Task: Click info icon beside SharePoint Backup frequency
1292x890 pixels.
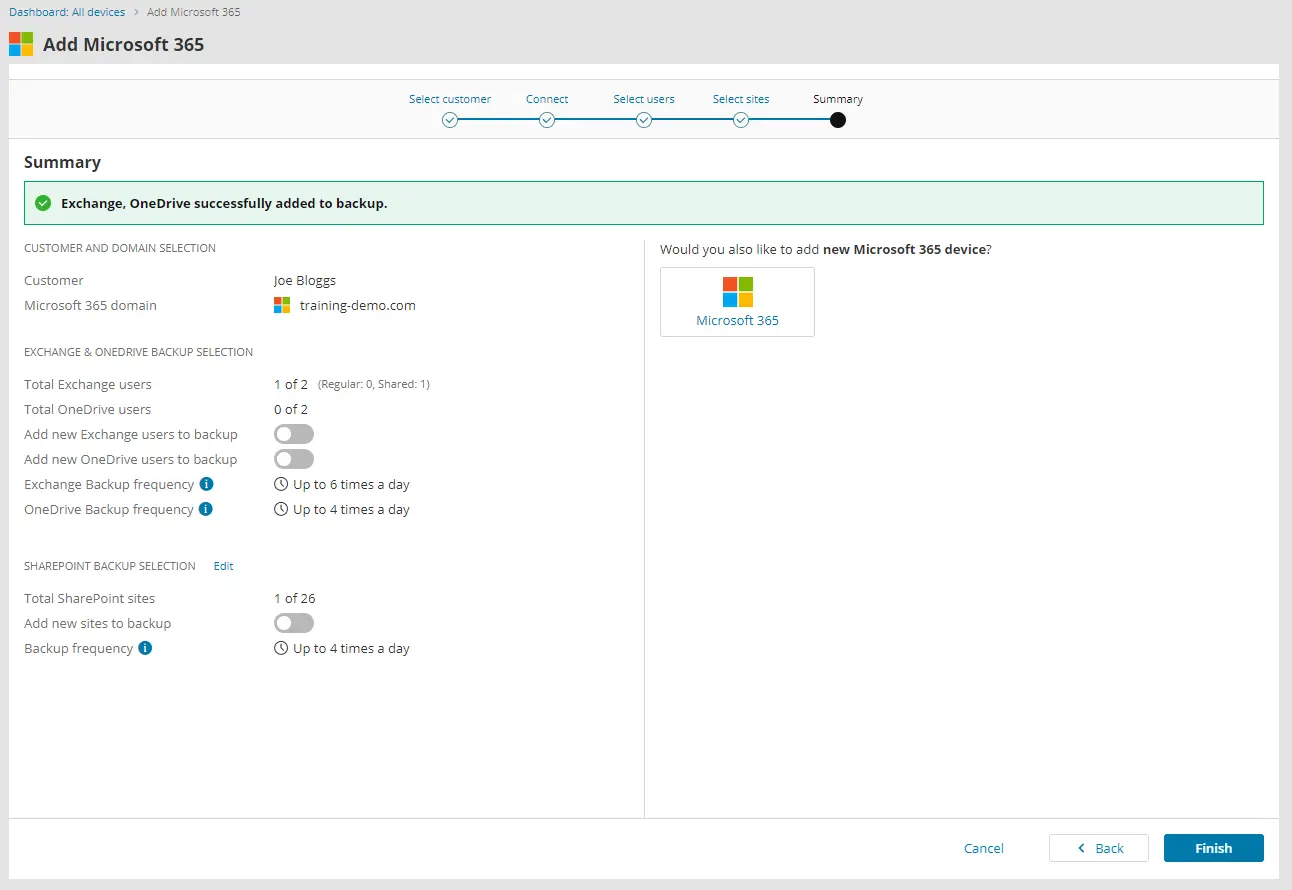Action: click(145, 648)
